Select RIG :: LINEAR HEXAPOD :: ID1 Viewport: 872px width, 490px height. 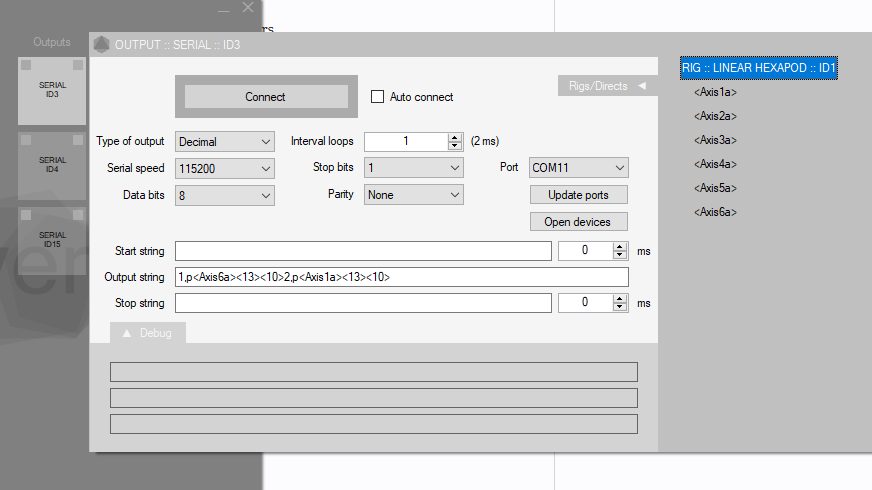coord(759,68)
